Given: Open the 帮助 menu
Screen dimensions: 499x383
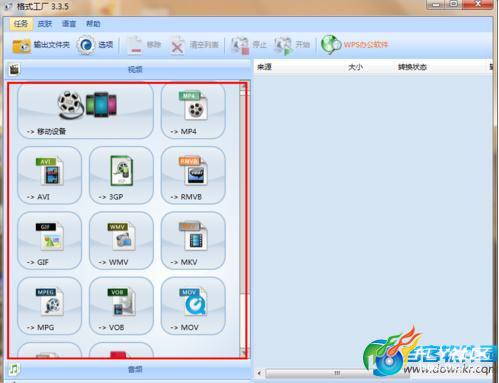Looking at the screenshot, I should [x=93, y=24].
